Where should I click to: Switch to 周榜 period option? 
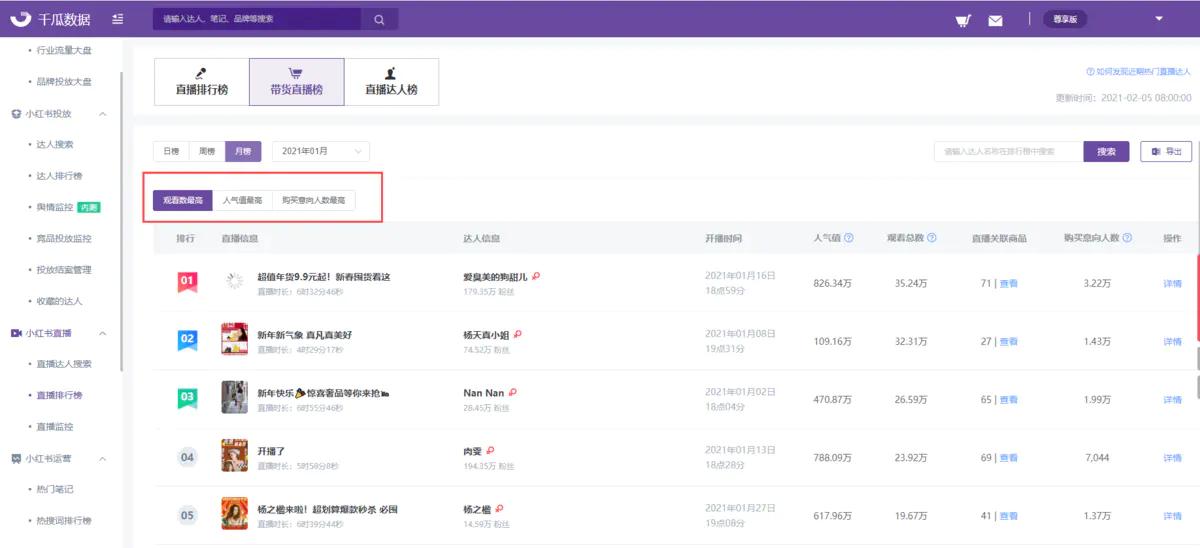207,151
